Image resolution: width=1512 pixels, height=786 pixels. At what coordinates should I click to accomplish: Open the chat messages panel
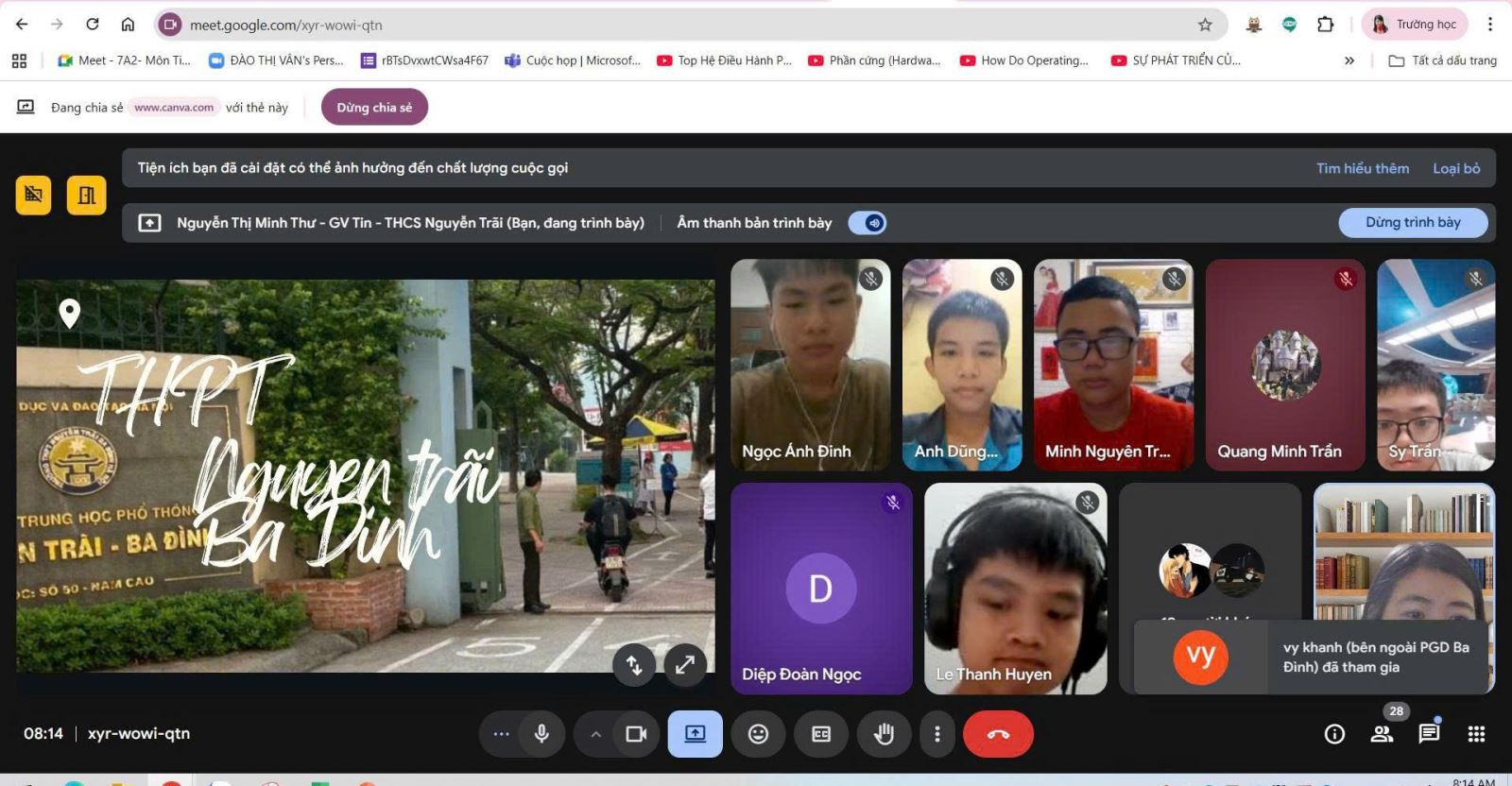1429,734
